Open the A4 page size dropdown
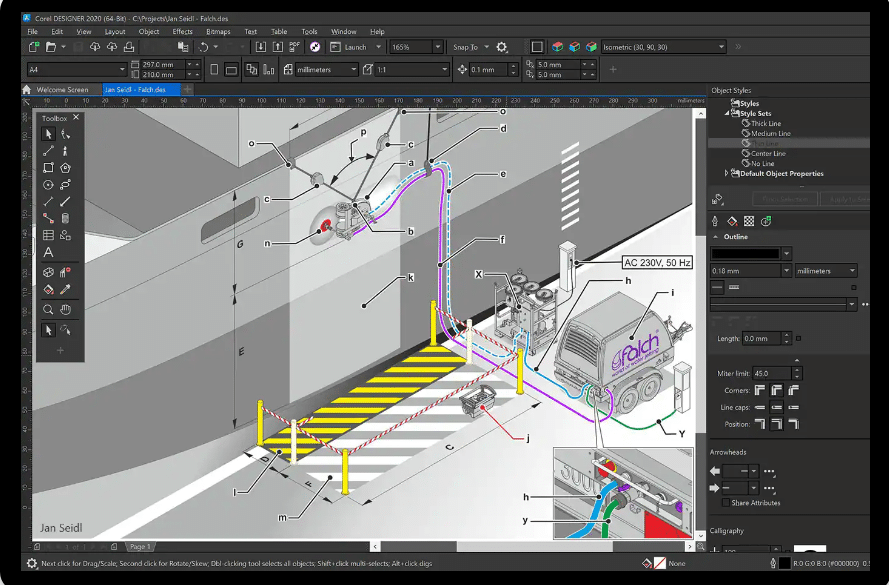The height and width of the screenshot is (585, 889). [x=122, y=69]
